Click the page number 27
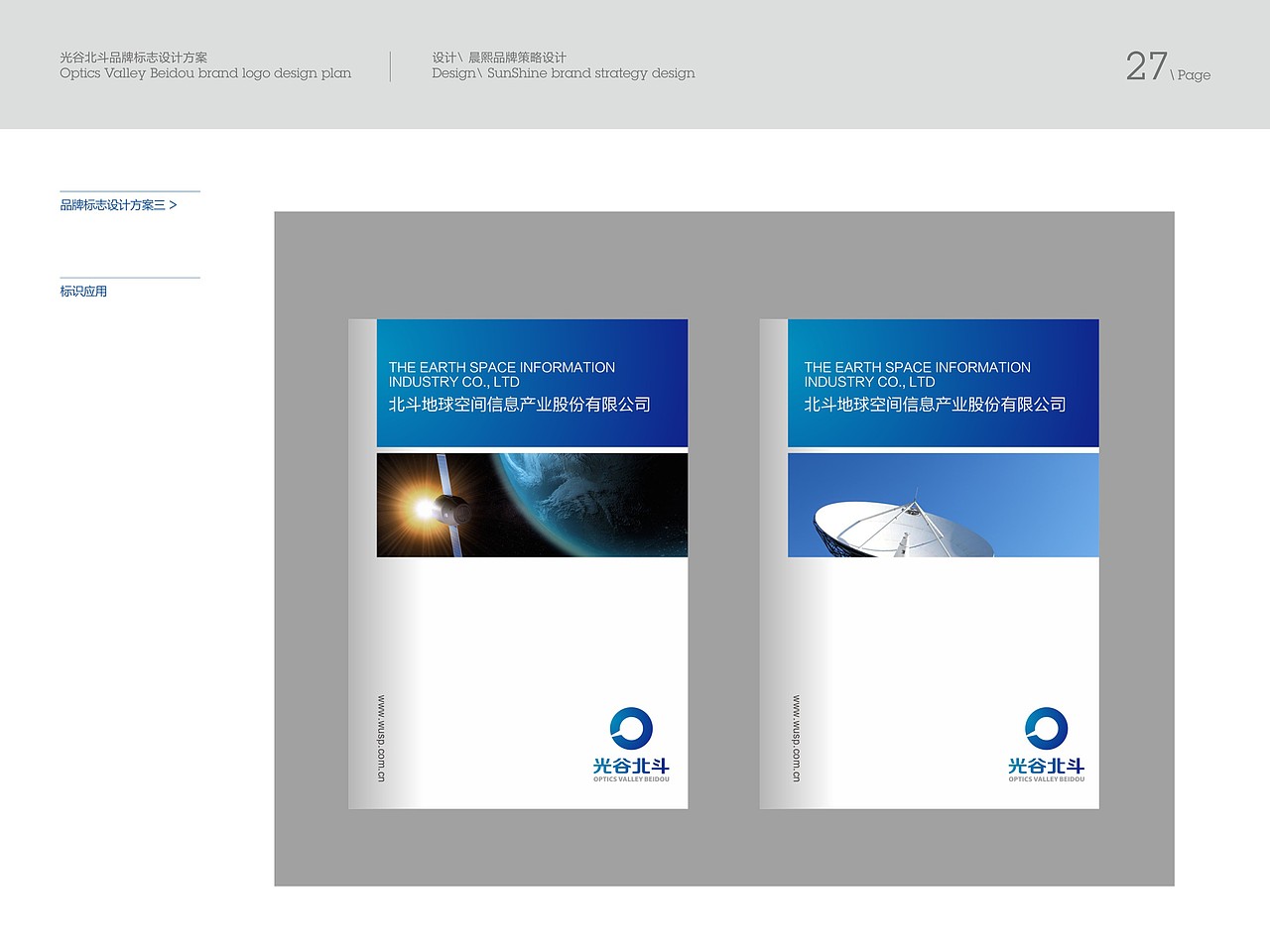The height and width of the screenshot is (952, 1270). point(1146,66)
